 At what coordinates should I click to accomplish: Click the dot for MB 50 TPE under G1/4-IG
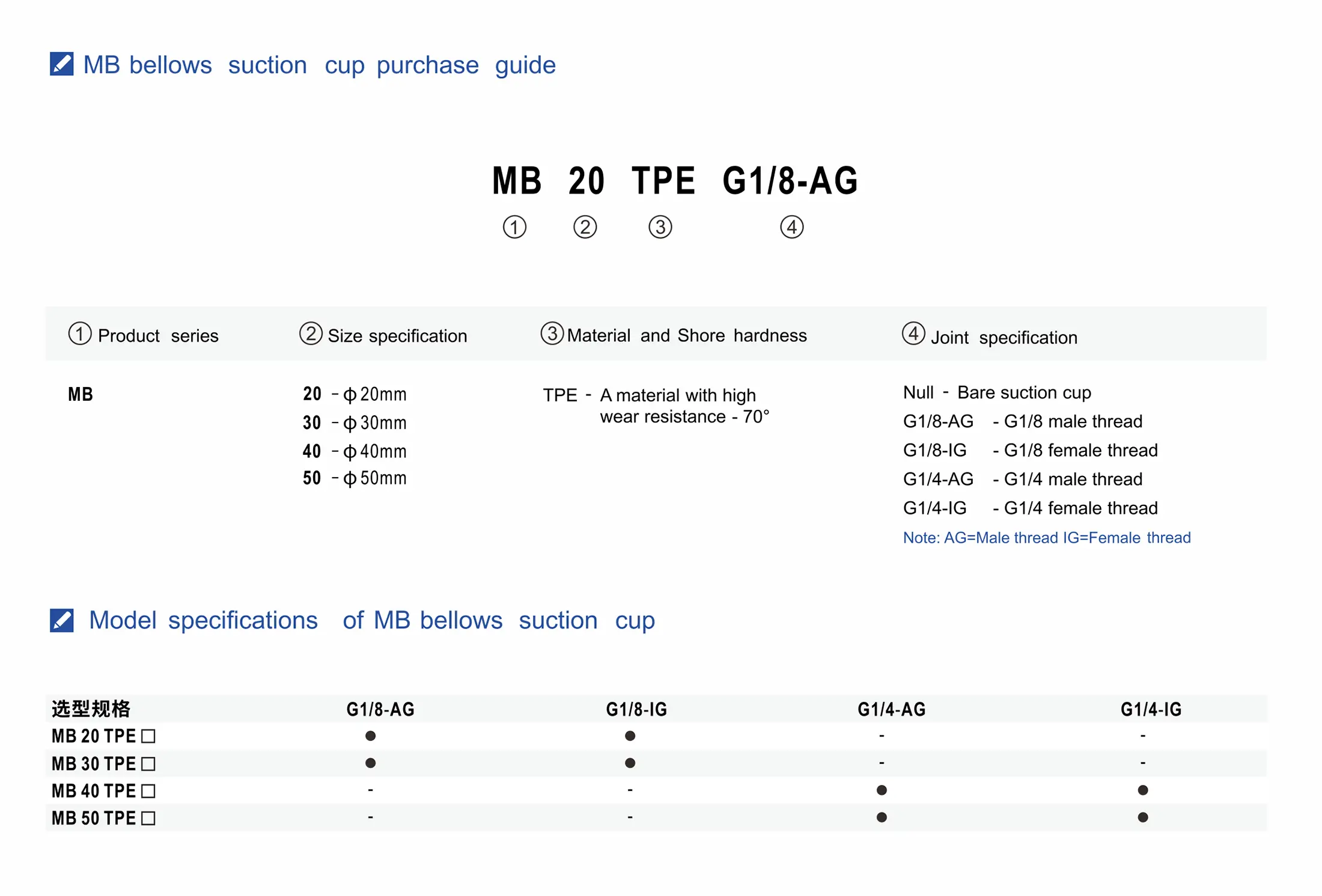click(x=1143, y=817)
